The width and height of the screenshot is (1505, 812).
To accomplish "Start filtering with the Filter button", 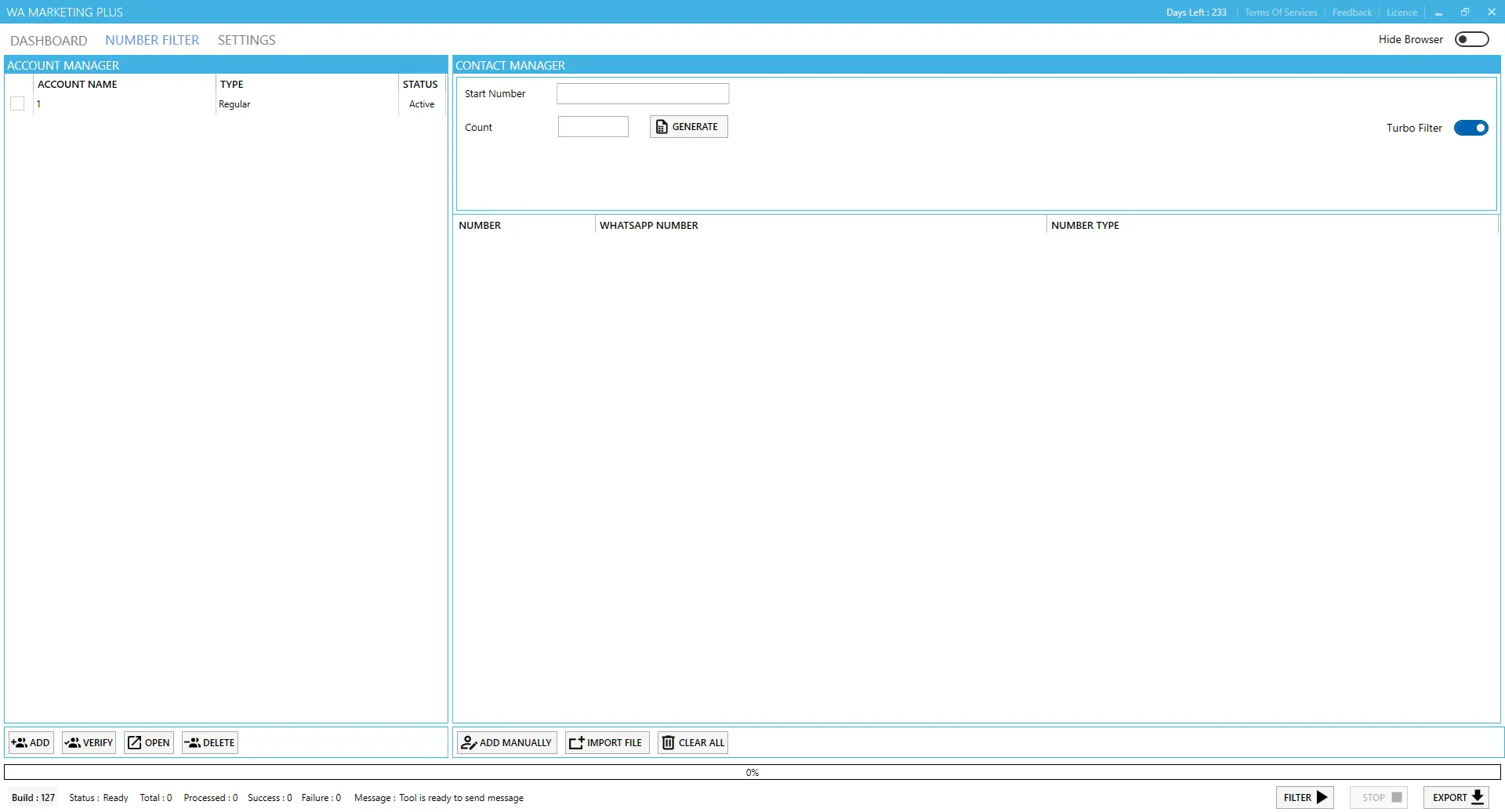I will pos(1304,798).
